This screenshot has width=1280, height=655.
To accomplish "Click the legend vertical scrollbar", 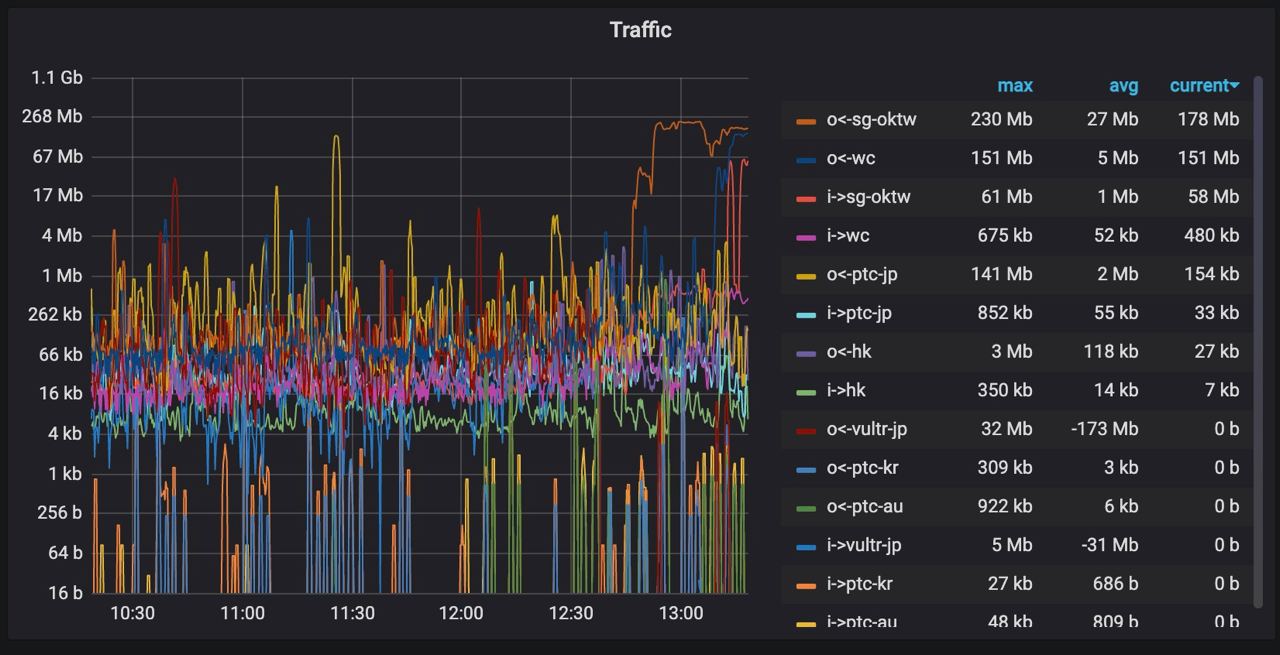I will tap(1258, 340).
